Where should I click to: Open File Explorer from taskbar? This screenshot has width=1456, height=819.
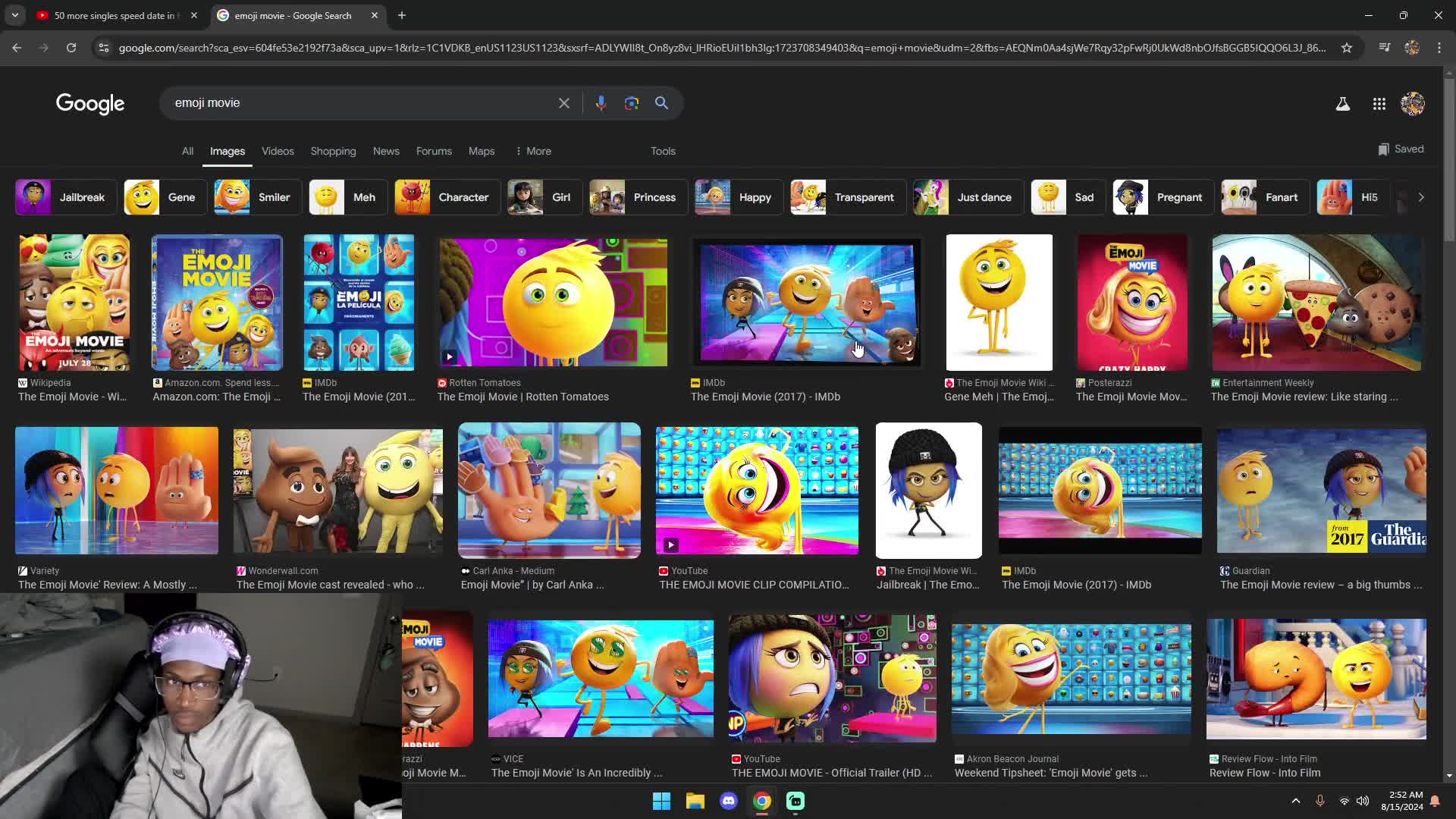coord(695,801)
